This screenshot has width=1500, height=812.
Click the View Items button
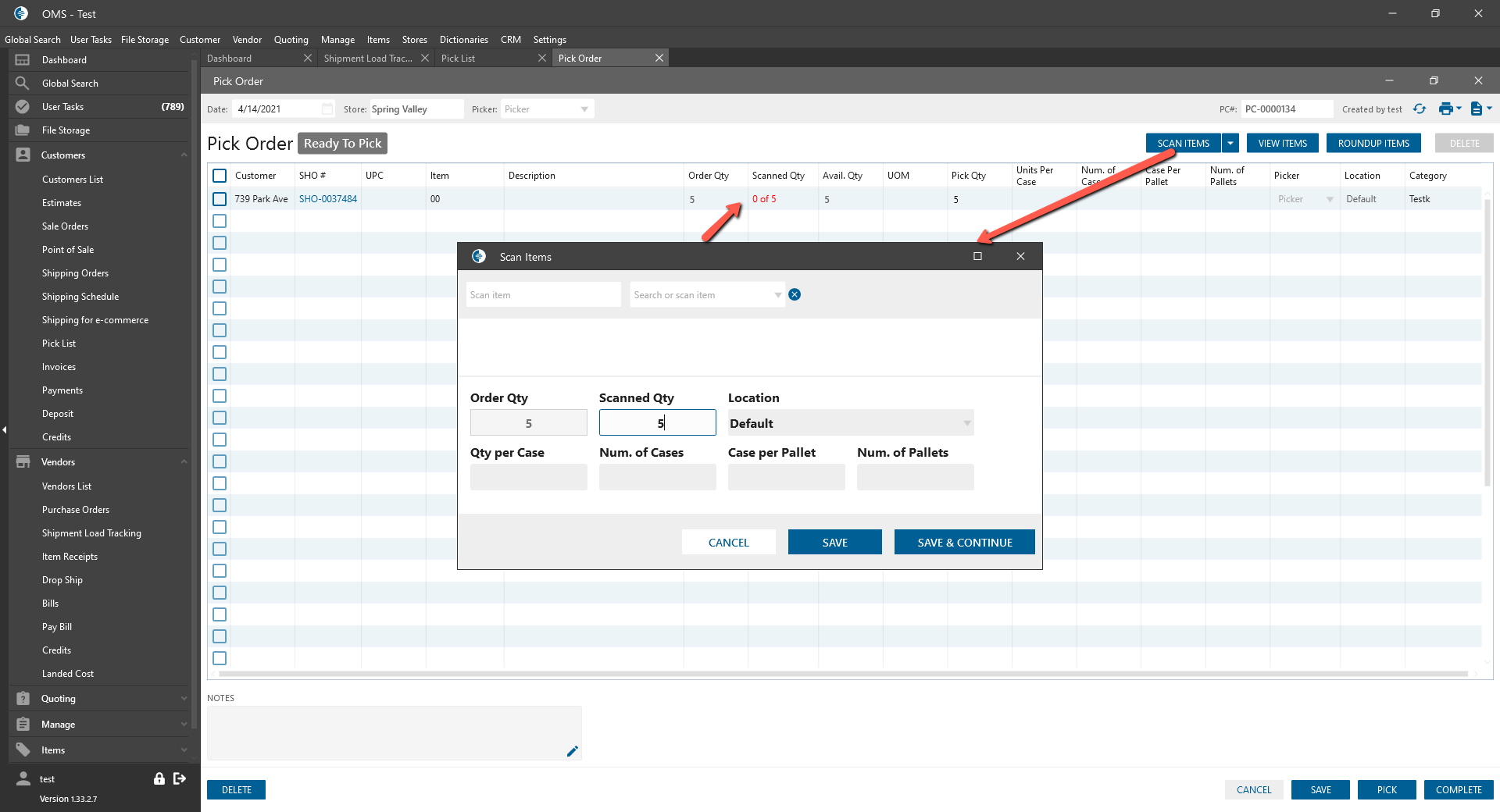coord(1283,144)
